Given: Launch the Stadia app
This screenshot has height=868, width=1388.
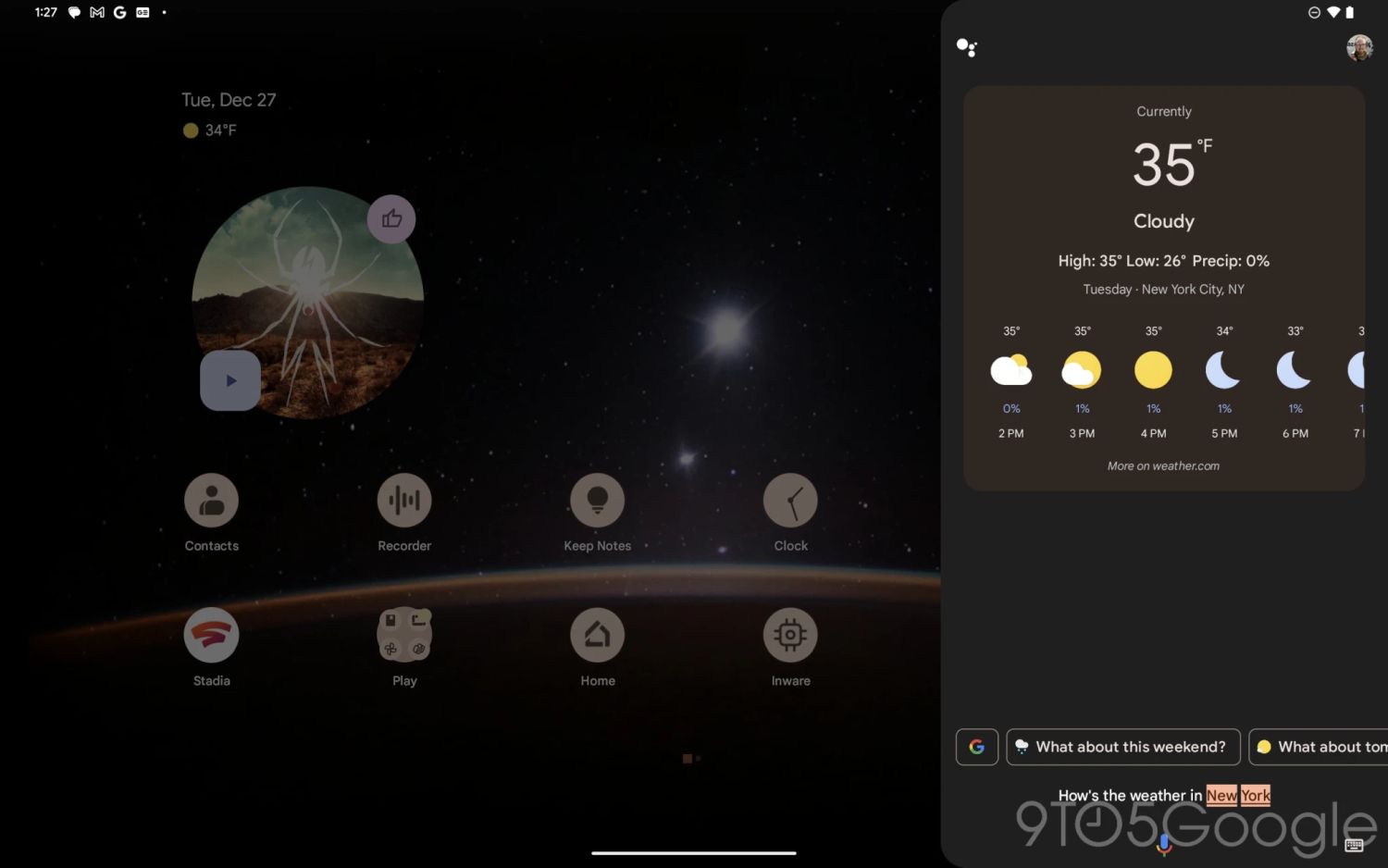Looking at the screenshot, I should (211, 636).
